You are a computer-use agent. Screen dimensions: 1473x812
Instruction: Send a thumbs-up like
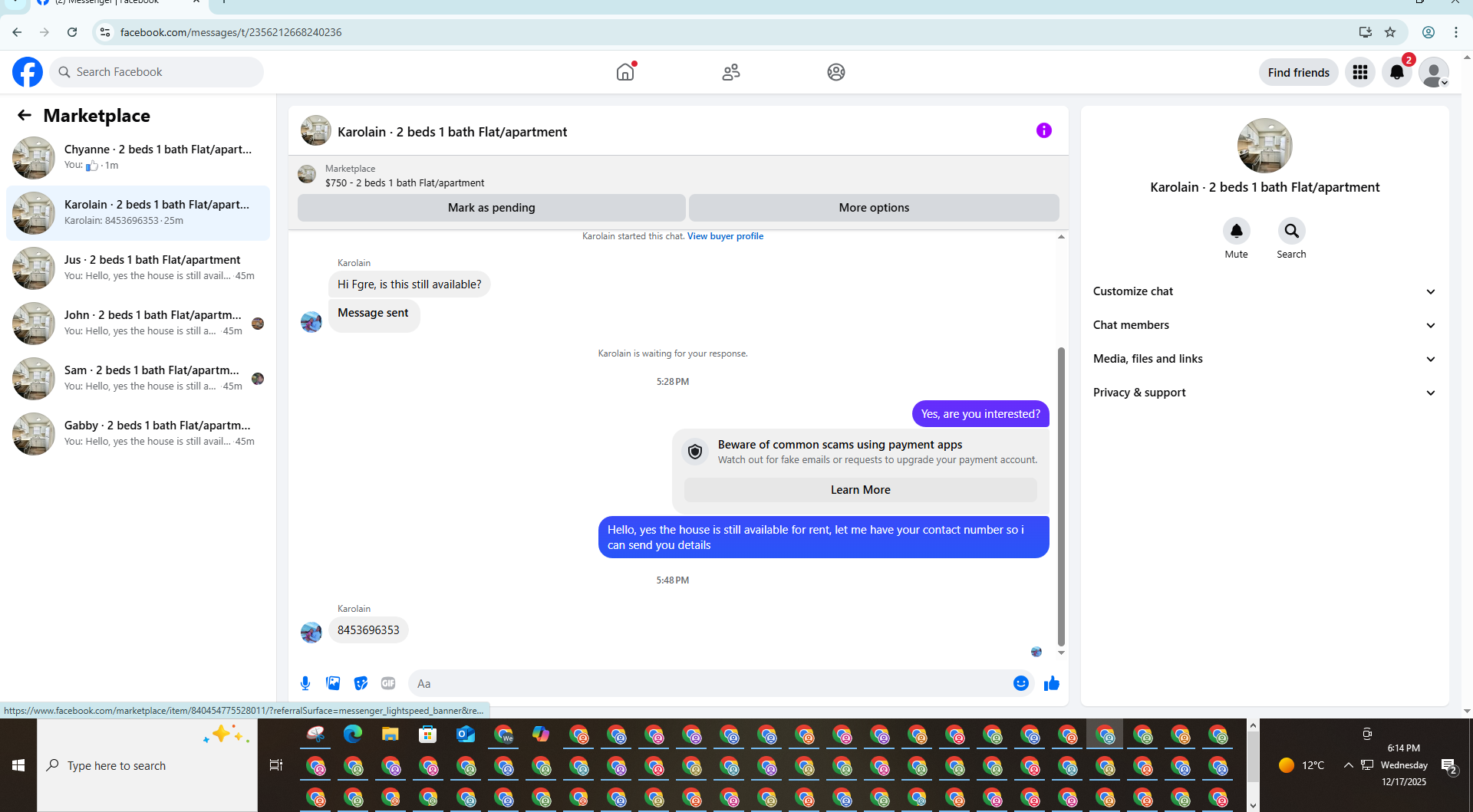1051,683
